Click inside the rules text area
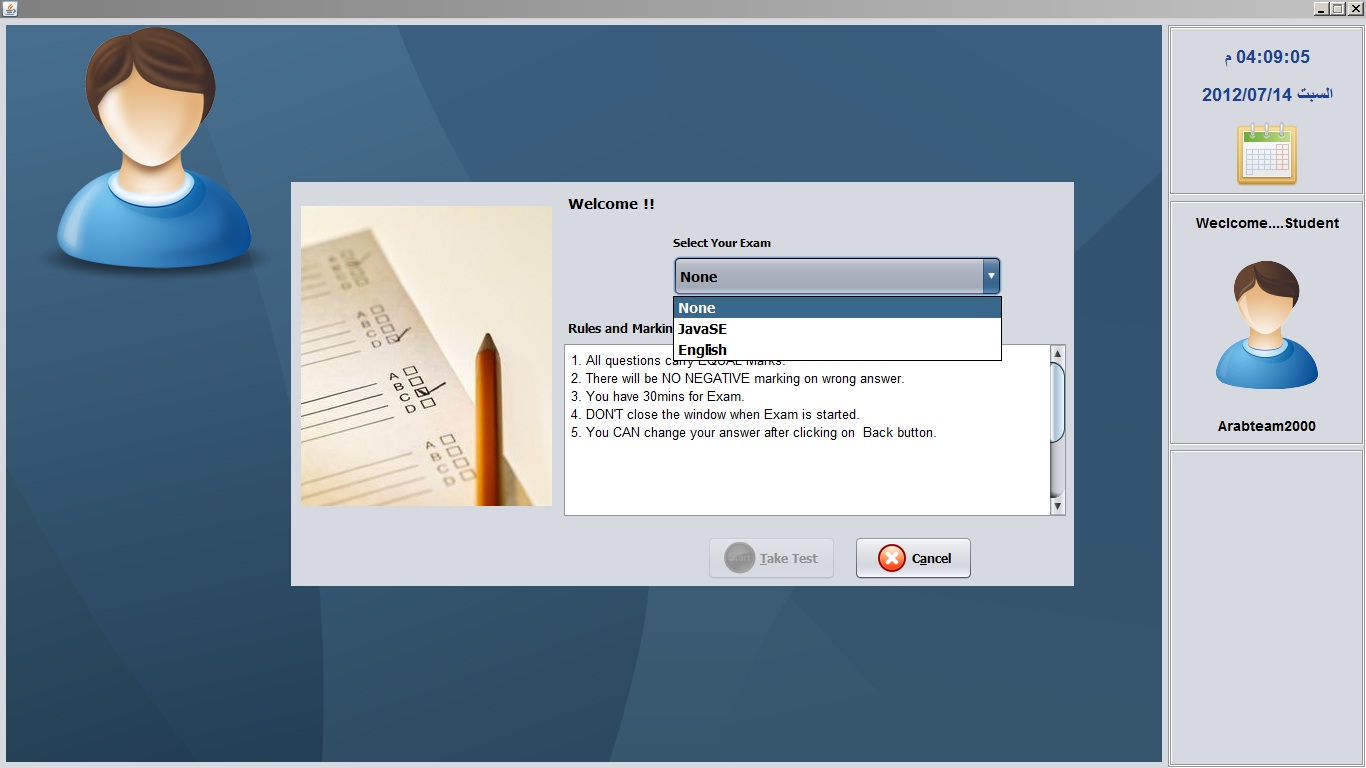Screen dimensions: 1366x768 click(x=807, y=430)
